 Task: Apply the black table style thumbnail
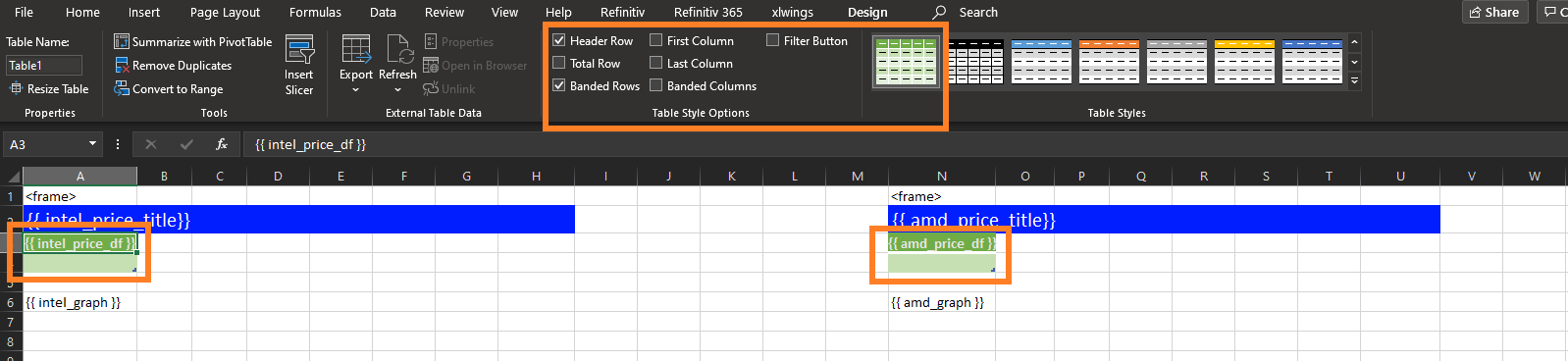tap(974, 62)
